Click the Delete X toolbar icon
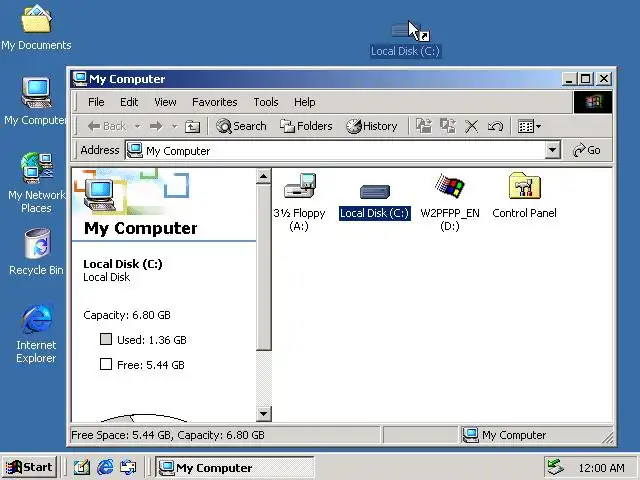The width and height of the screenshot is (640, 480). click(471, 126)
